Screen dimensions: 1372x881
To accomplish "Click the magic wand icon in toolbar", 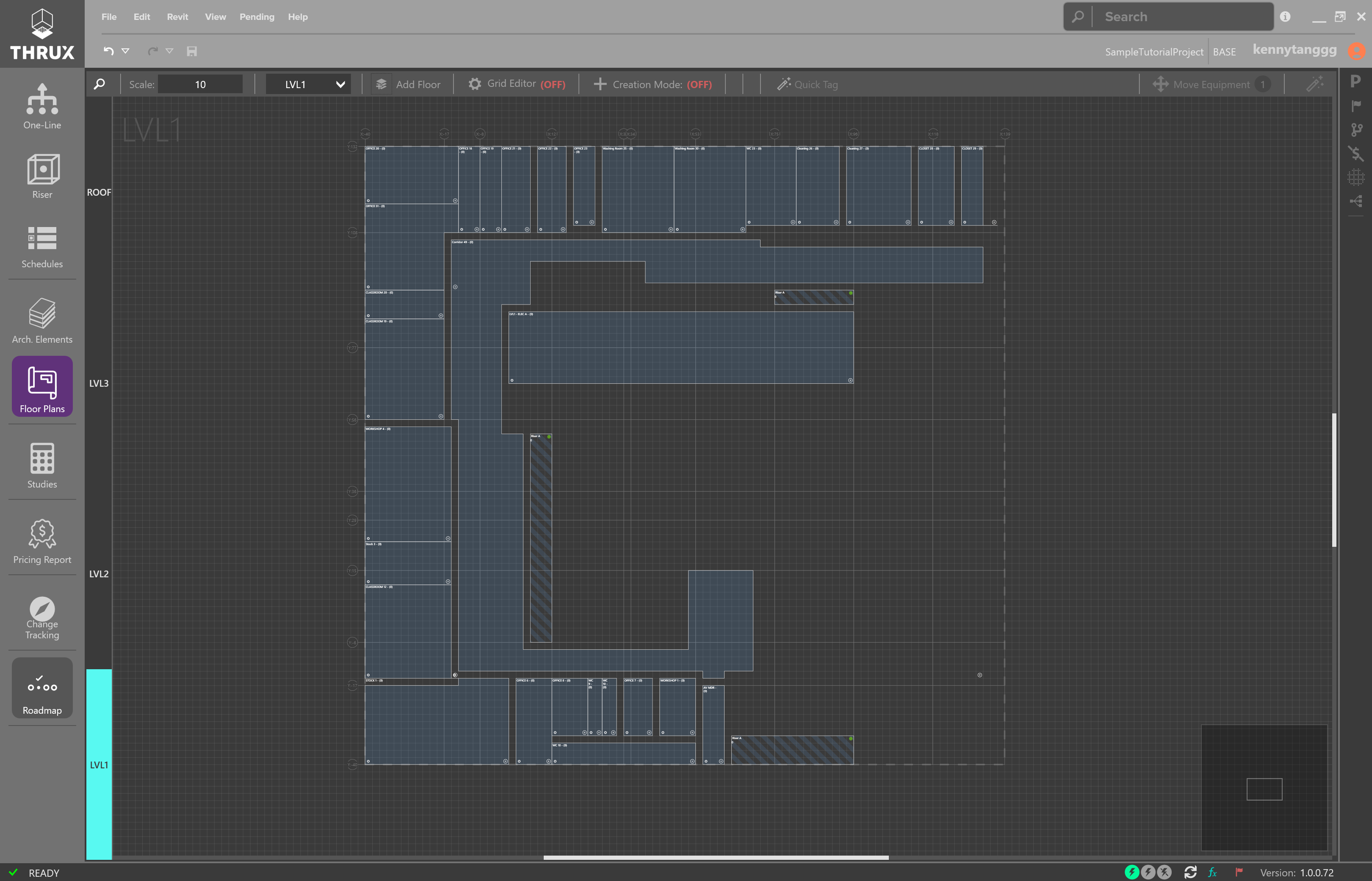I will 1315,84.
